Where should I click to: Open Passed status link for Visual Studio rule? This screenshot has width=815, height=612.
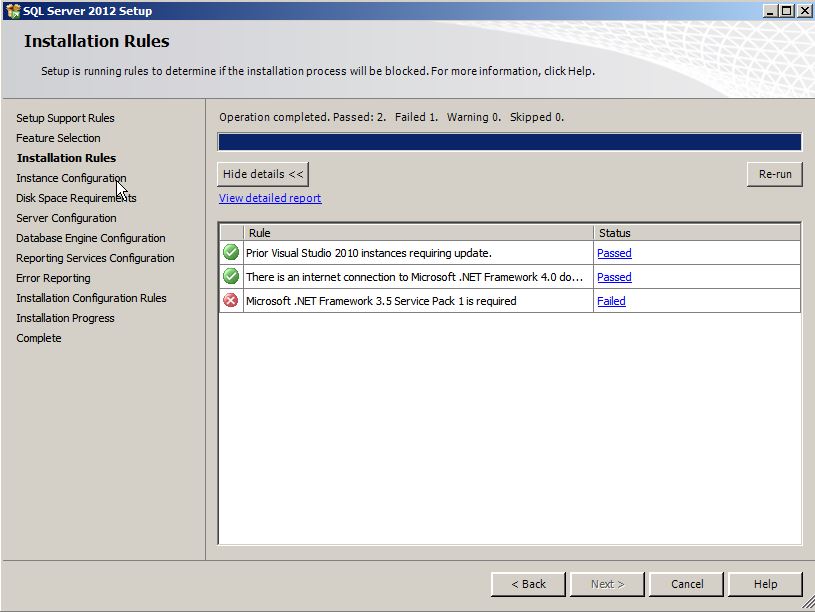coord(614,253)
